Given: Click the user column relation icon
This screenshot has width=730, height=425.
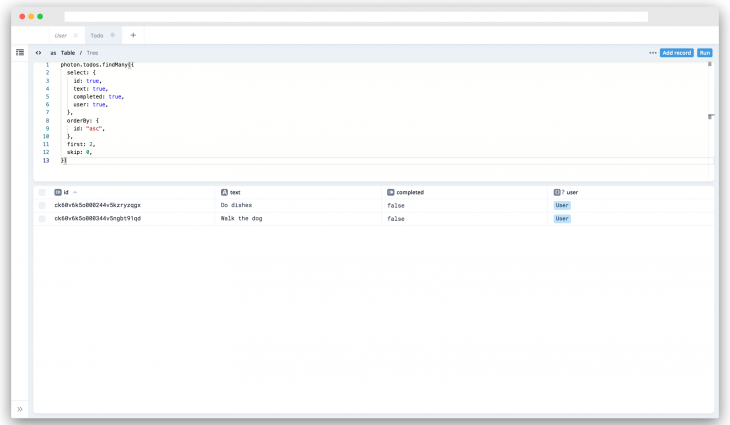Looking at the screenshot, I should [558, 192].
